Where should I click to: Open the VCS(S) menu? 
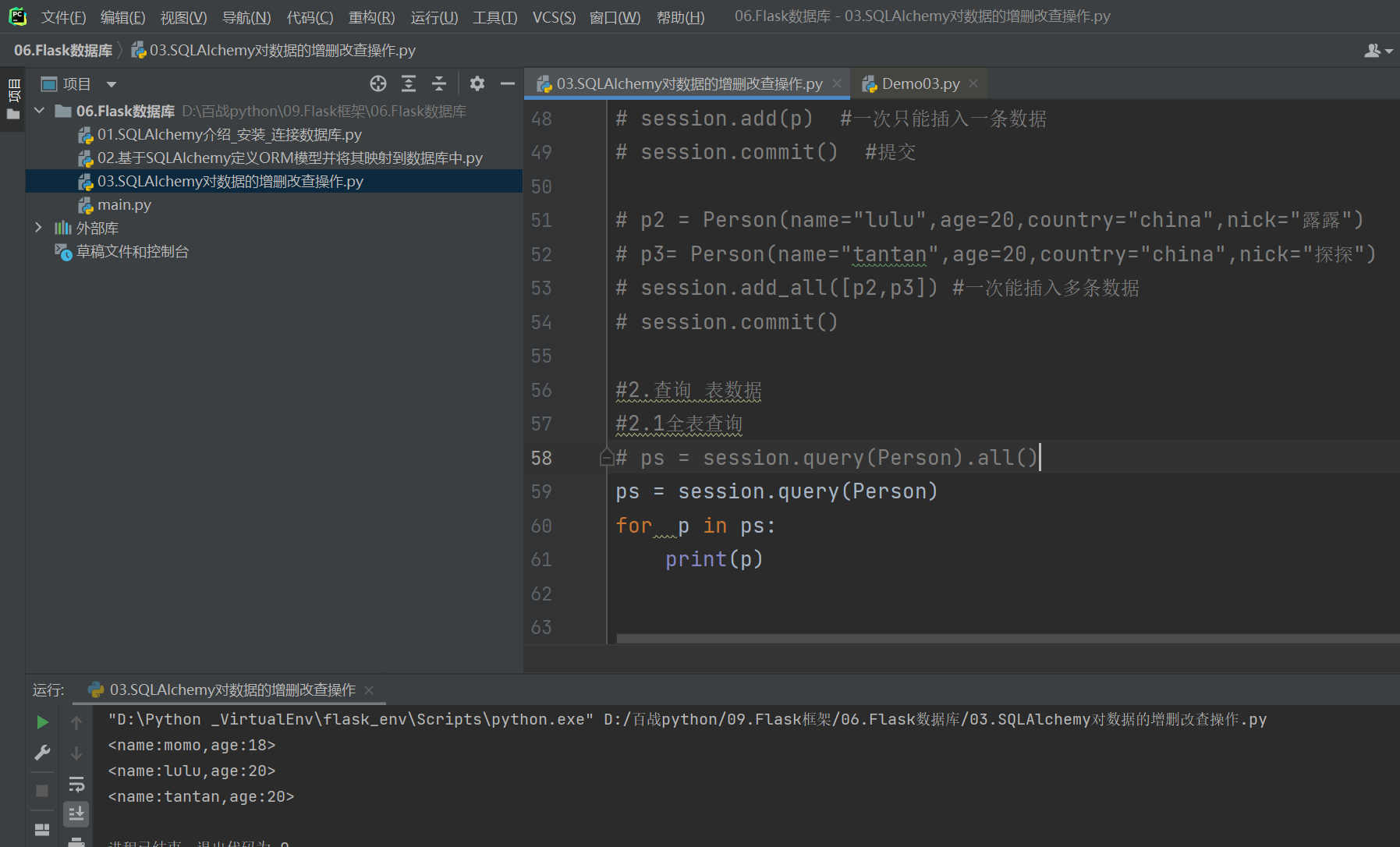[554, 17]
